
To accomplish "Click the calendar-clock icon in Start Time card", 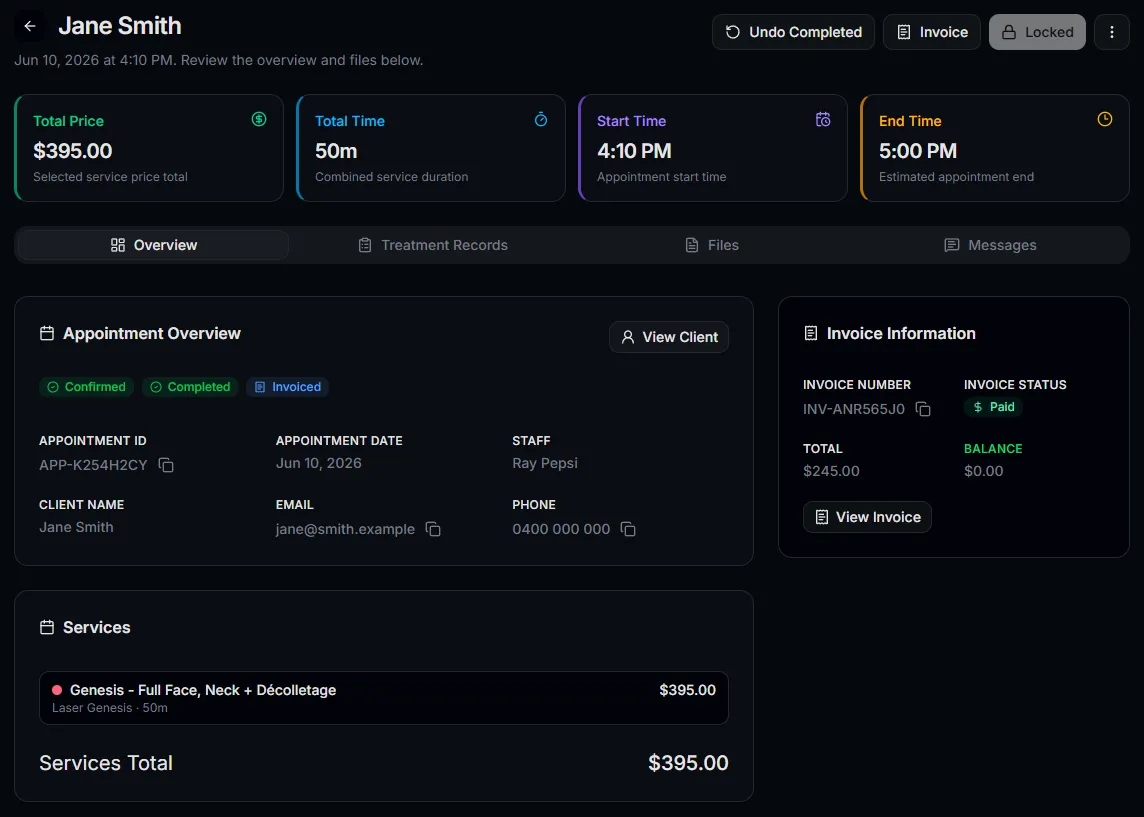I will coord(823,119).
